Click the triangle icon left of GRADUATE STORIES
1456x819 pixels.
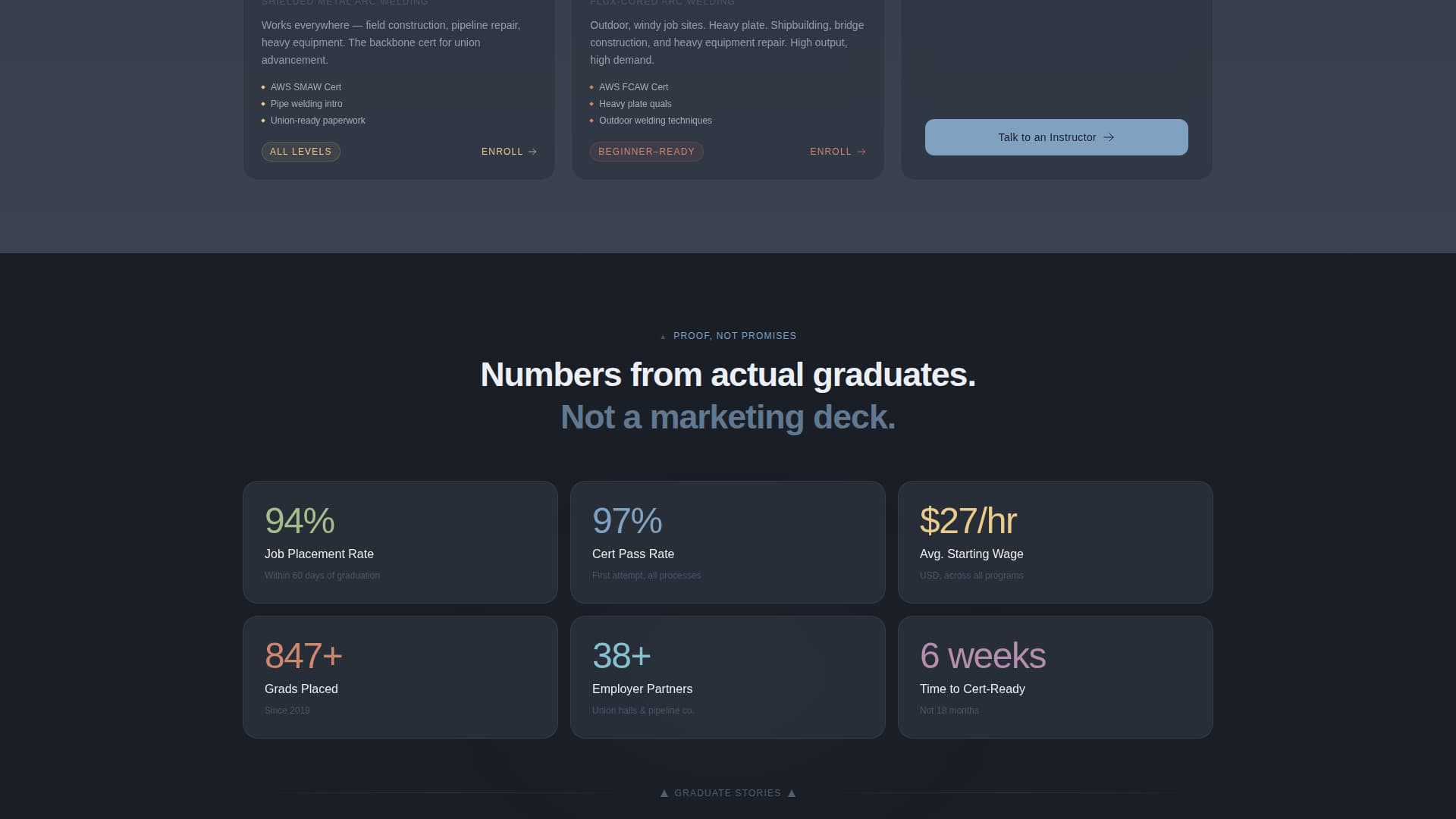click(664, 793)
